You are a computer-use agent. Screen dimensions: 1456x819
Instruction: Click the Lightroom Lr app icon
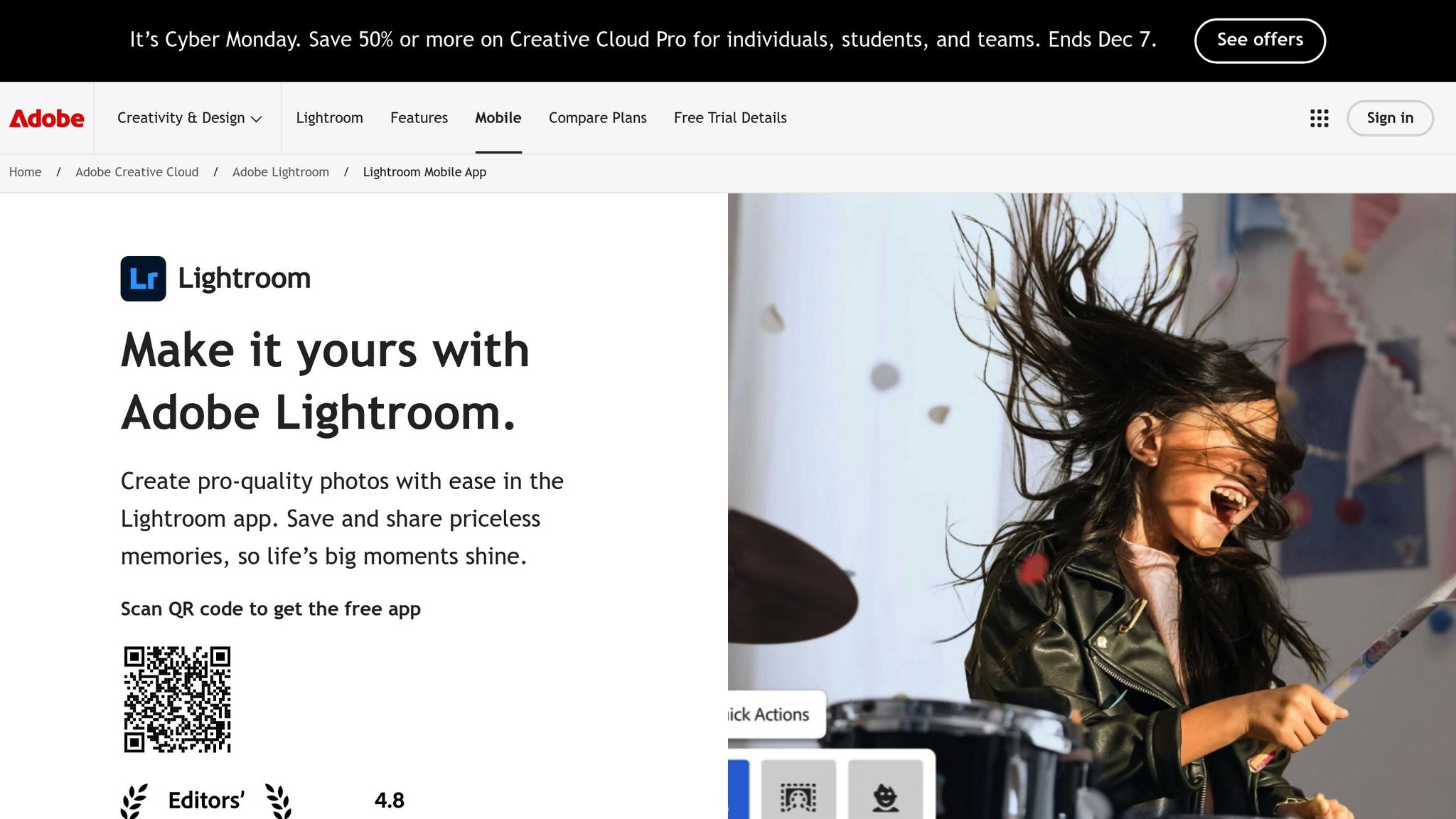tap(143, 279)
